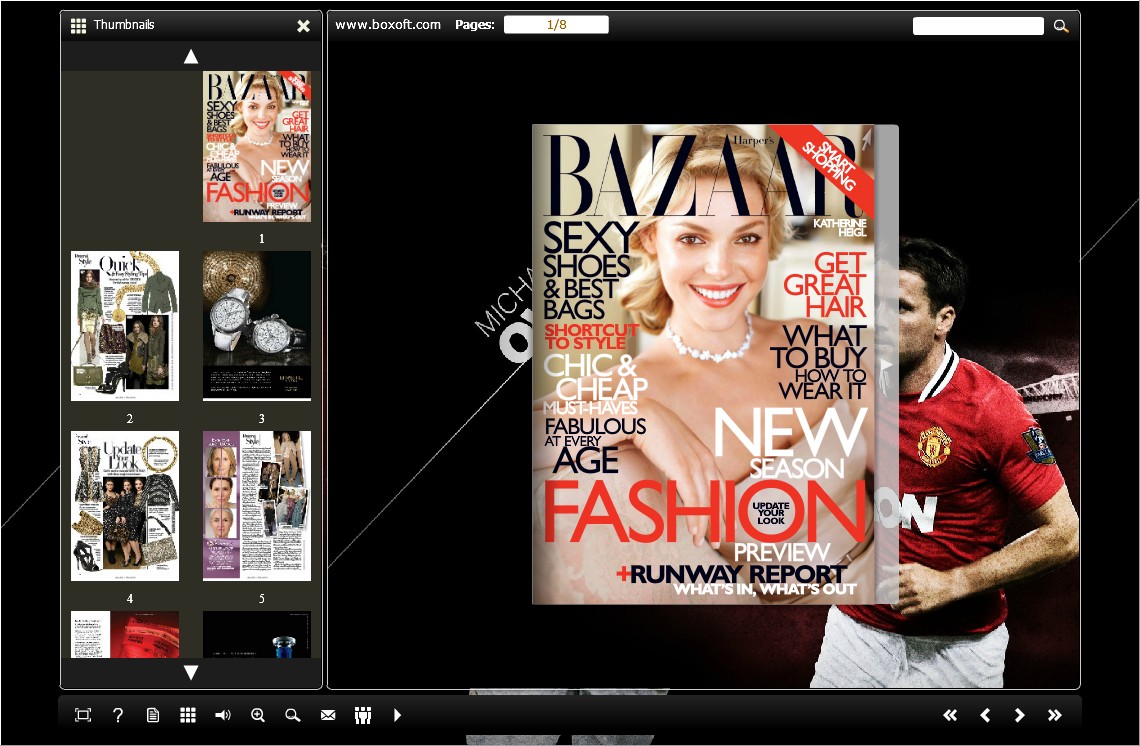Image resolution: width=1140 pixels, height=746 pixels.
Task: Jump to last page double-right arrow
Action: 1054,715
